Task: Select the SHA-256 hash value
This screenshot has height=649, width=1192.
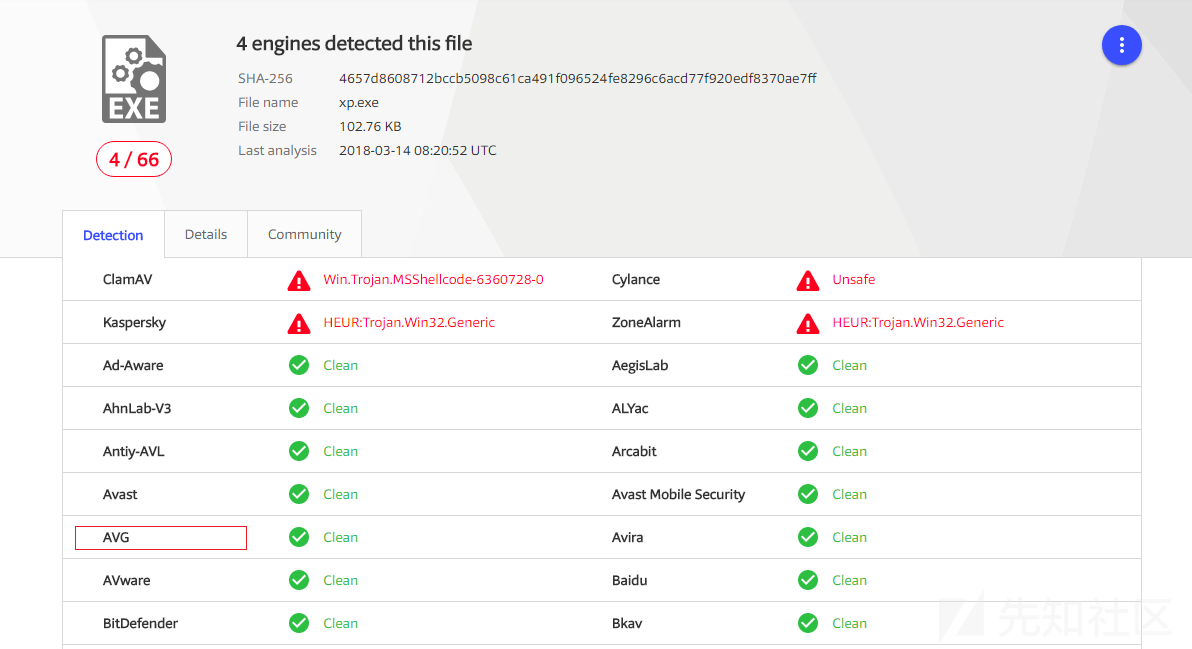Action: click(578, 78)
